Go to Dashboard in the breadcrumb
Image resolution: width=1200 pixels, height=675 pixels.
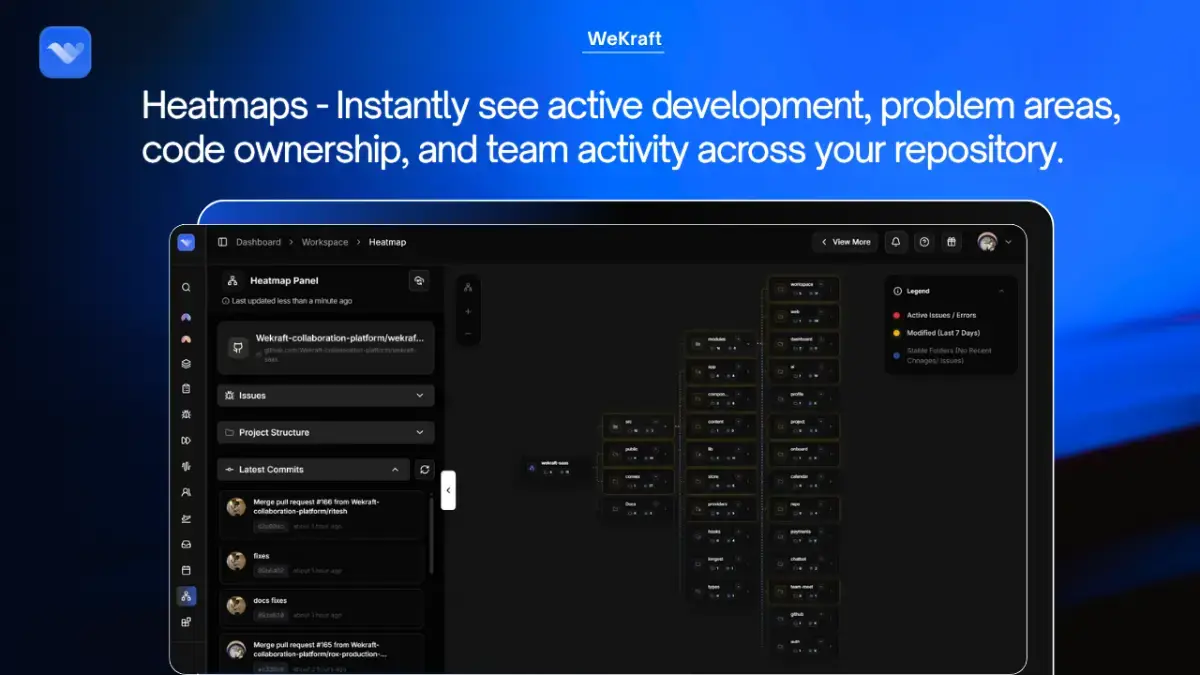coord(258,242)
